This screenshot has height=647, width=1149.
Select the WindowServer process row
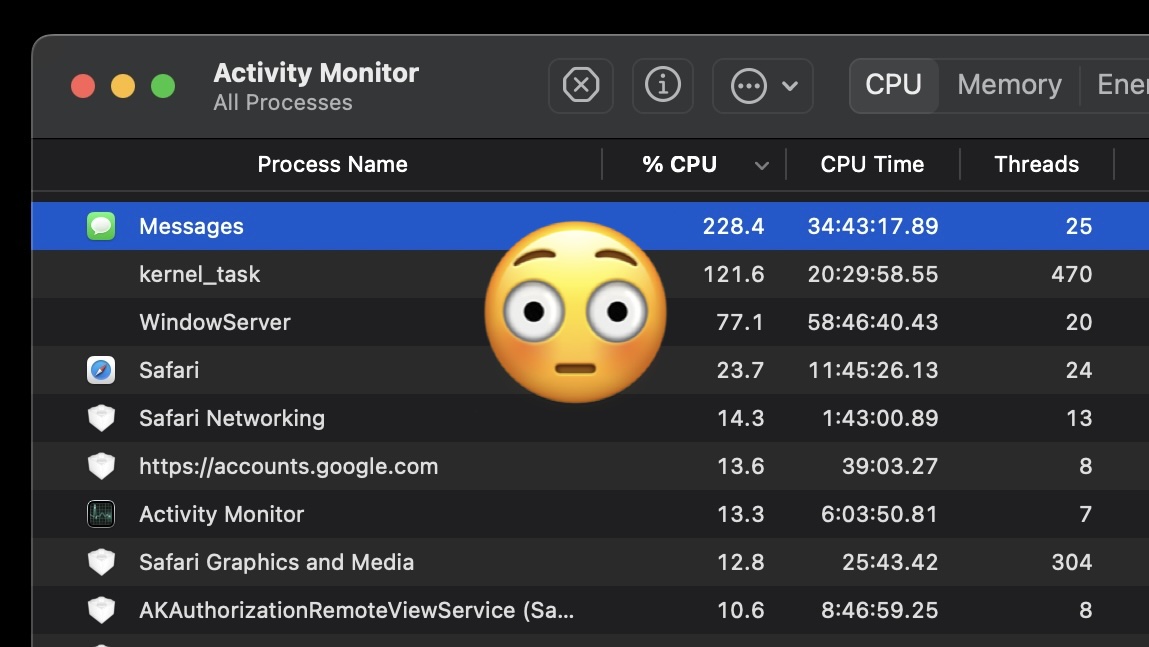591,322
